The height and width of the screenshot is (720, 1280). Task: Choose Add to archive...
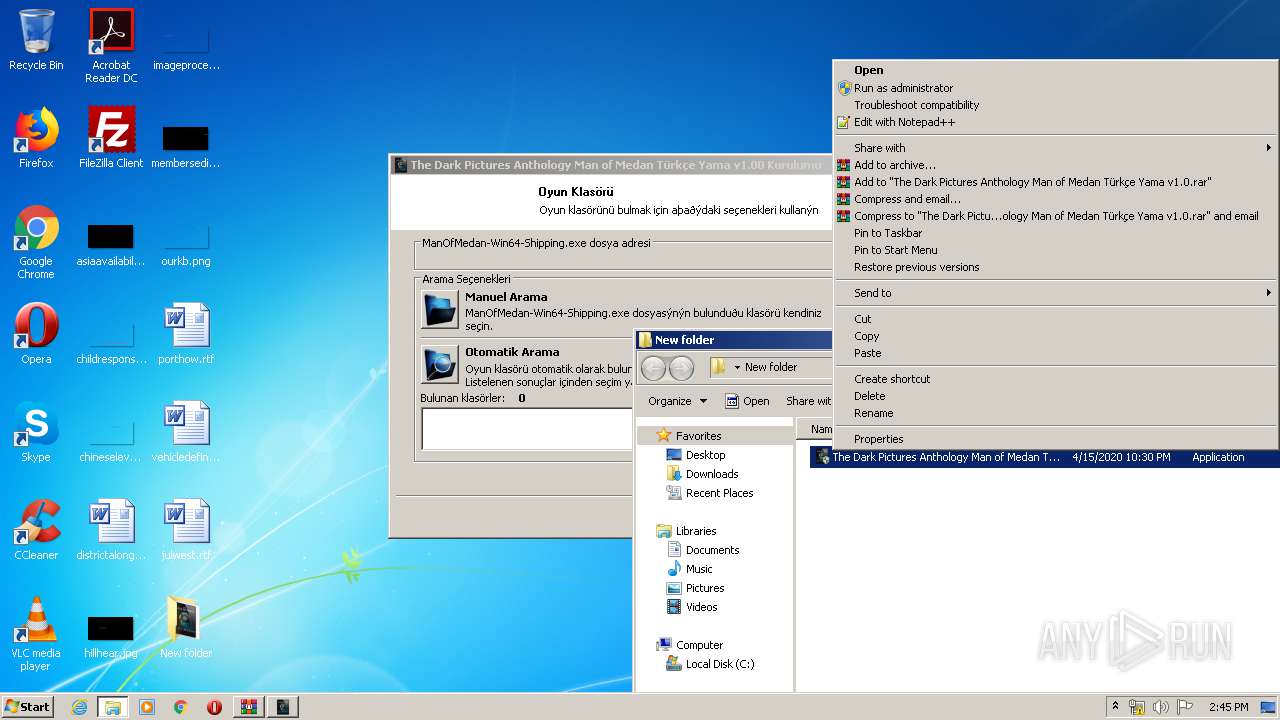(1056, 165)
